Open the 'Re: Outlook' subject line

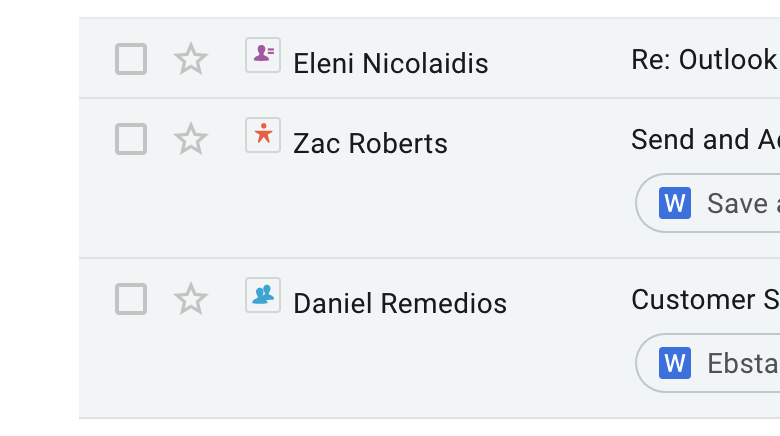click(x=703, y=60)
